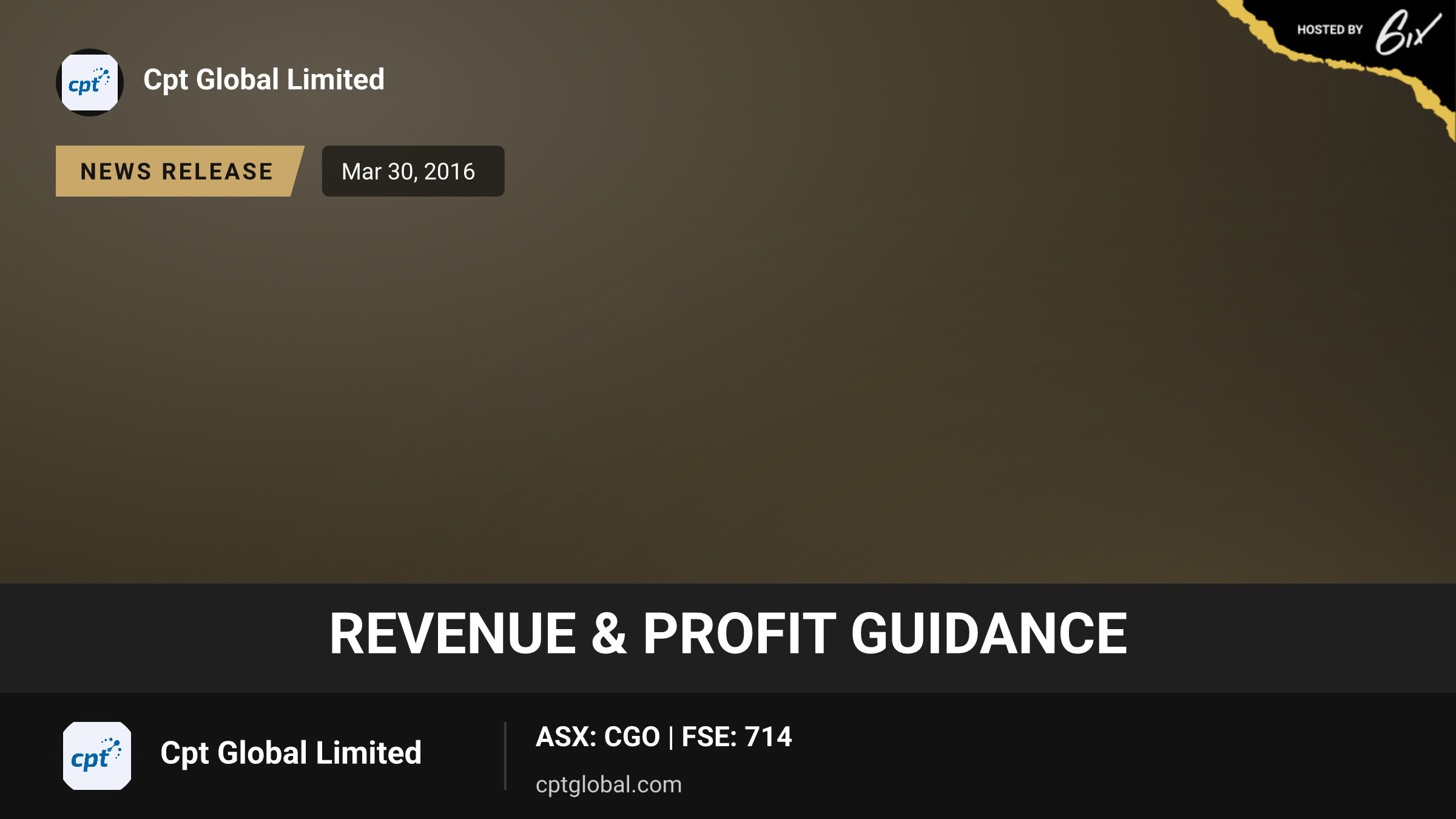The height and width of the screenshot is (819, 1456).
Task: Click the word RELEASE on gold badge
Action: click(x=218, y=172)
